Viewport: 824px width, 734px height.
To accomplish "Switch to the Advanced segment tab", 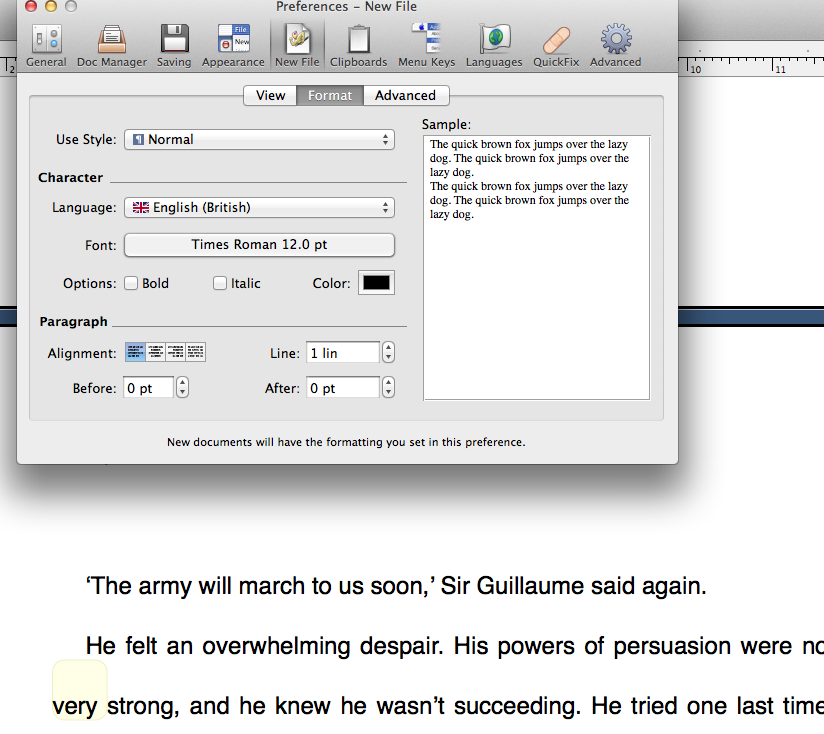I will [405, 96].
